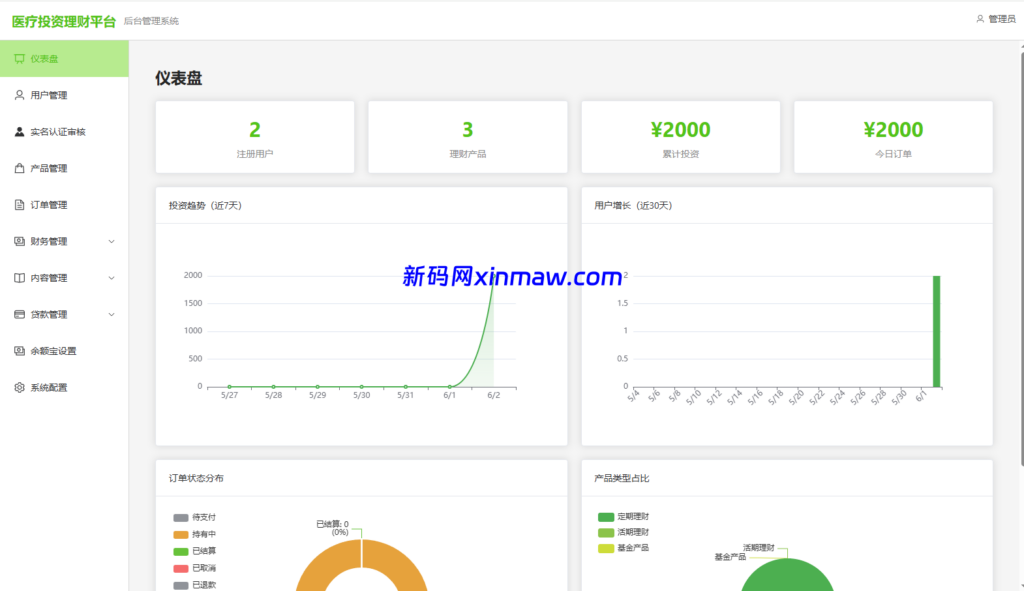Open the 订单管理 menu item
Image resolution: width=1024 pixels, height=591 pixels.
coord(64,205)
